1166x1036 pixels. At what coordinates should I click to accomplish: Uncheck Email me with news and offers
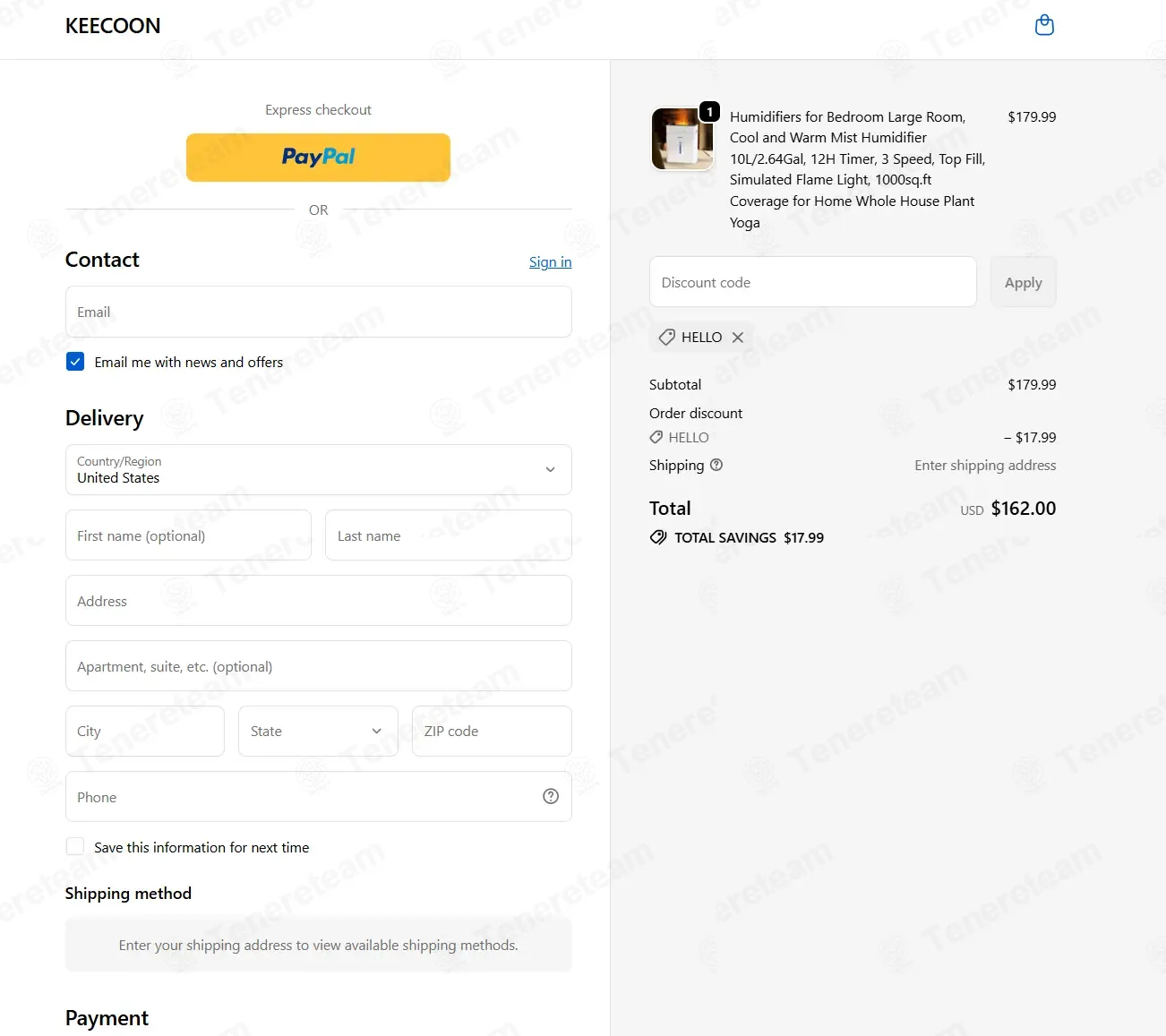[x=75, y=362]
